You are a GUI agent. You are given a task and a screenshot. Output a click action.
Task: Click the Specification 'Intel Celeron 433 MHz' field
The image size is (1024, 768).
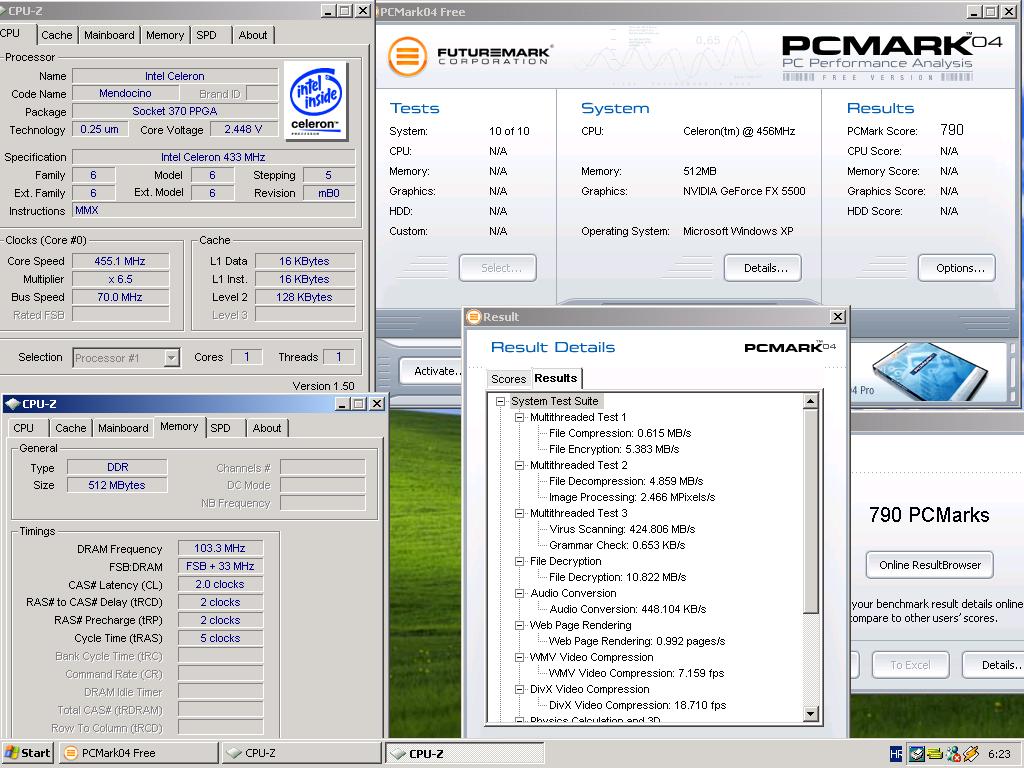point(214,157)
